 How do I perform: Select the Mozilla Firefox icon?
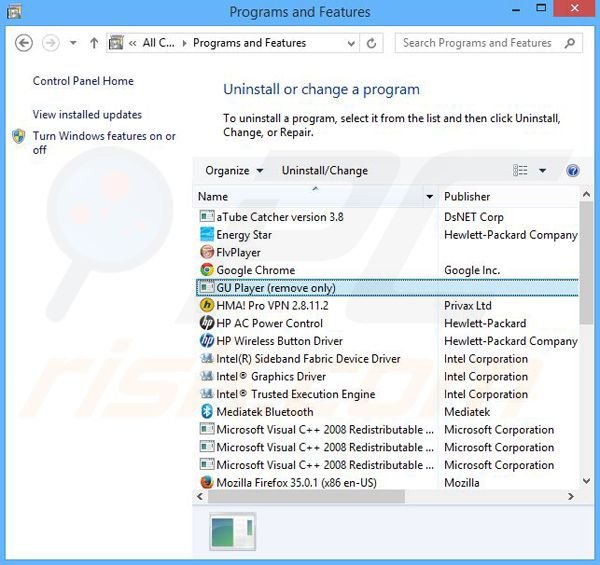pyautogui.click(x=207, y=482)
